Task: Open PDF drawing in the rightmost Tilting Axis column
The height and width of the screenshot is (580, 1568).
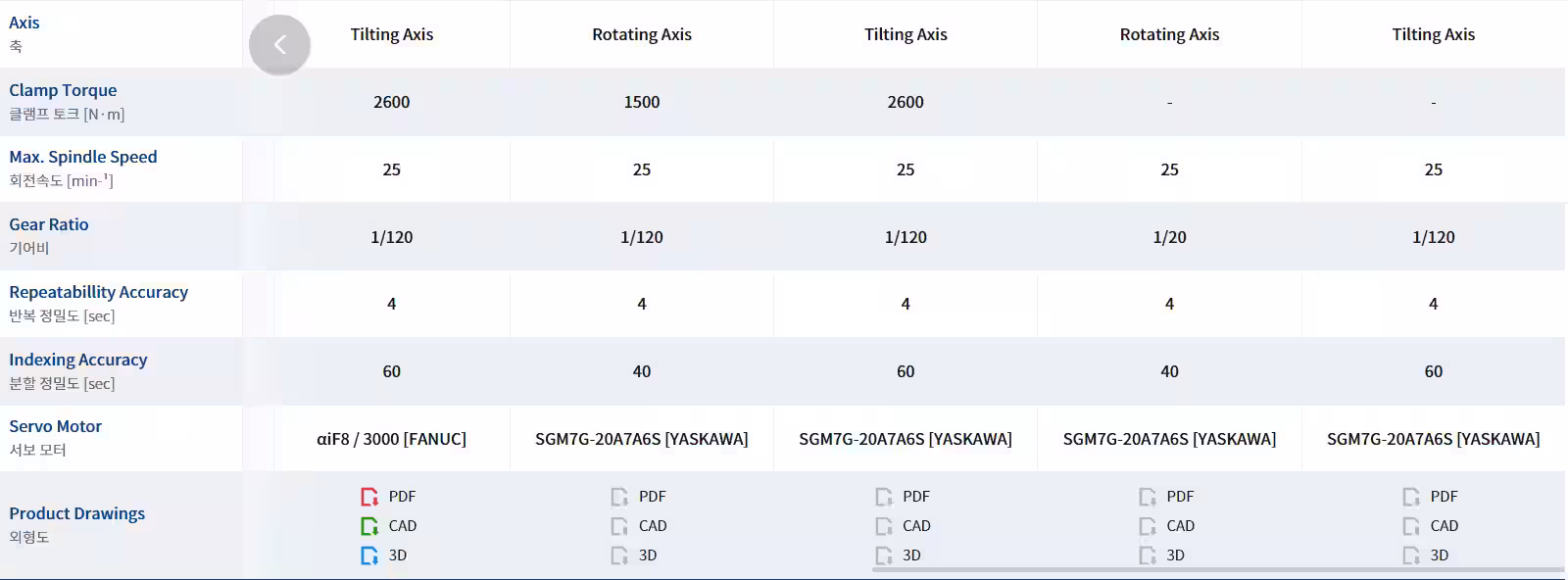Action: (1431, 497)
